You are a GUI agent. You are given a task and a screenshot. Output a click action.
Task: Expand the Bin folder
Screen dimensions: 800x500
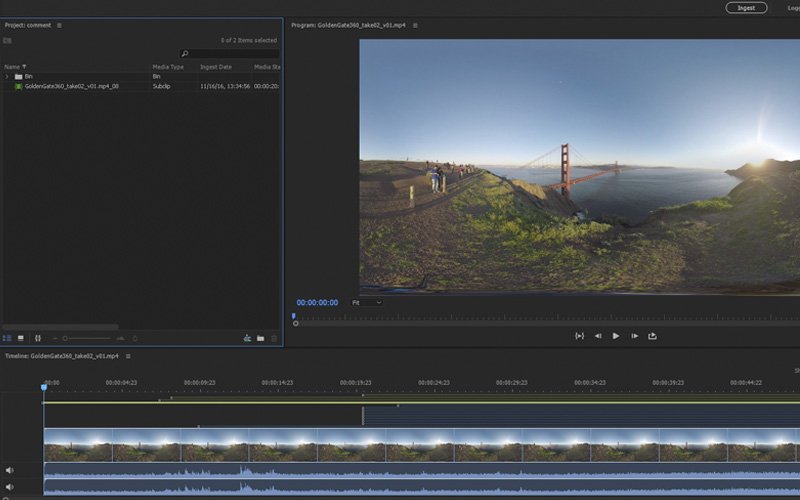tap(7, 76)
